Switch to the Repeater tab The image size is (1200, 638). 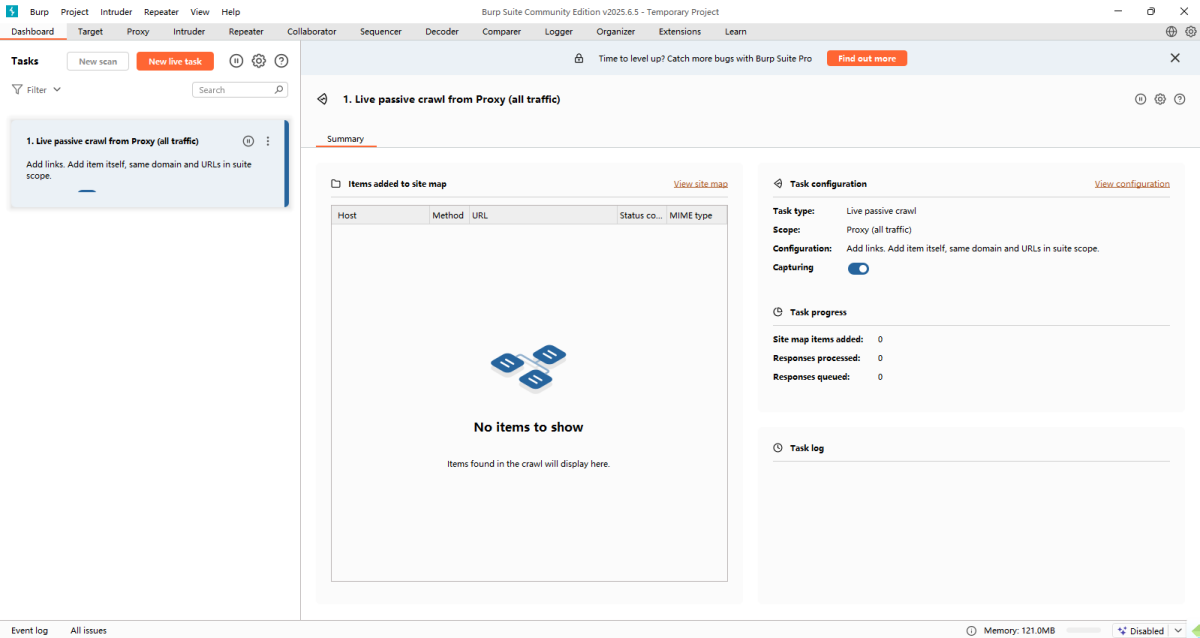tap(246, 31)
